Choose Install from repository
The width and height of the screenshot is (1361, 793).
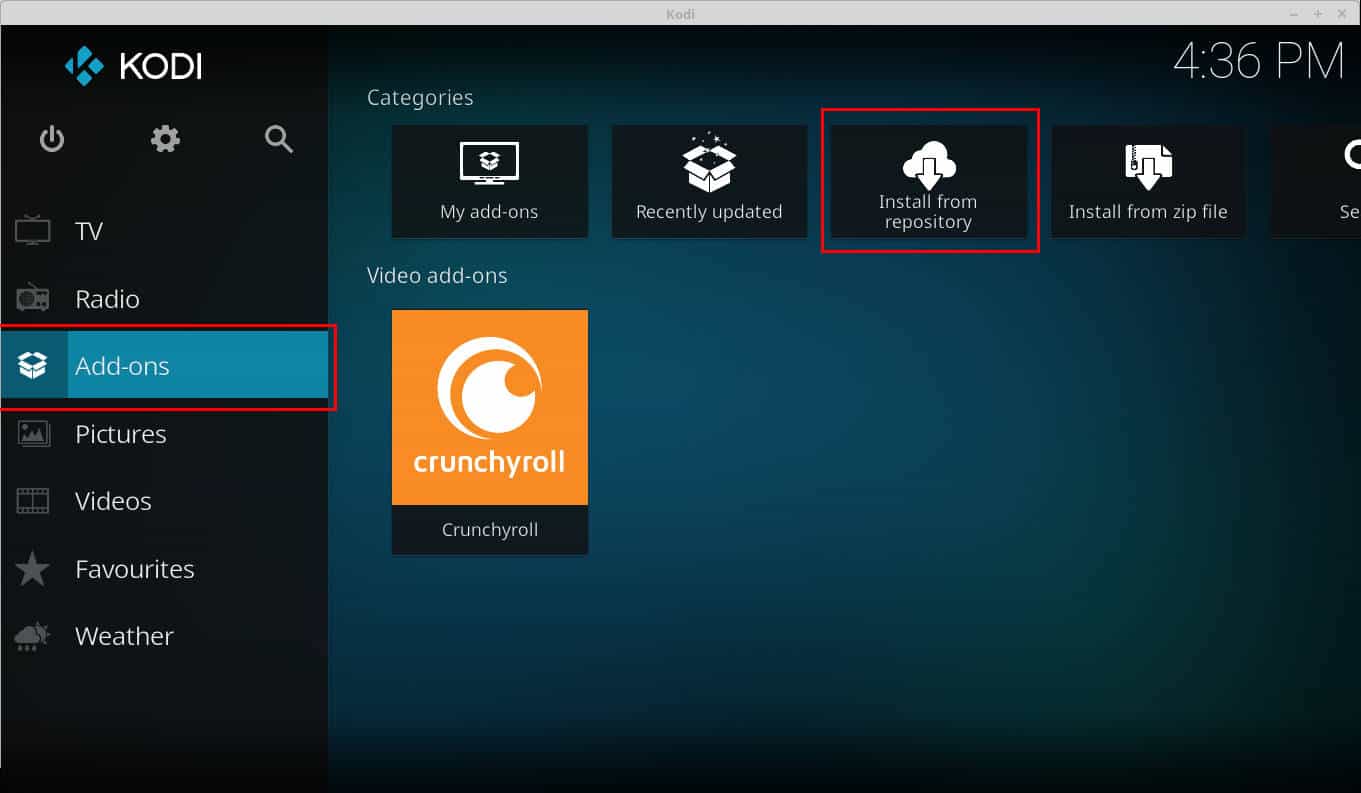coord(929,181)
